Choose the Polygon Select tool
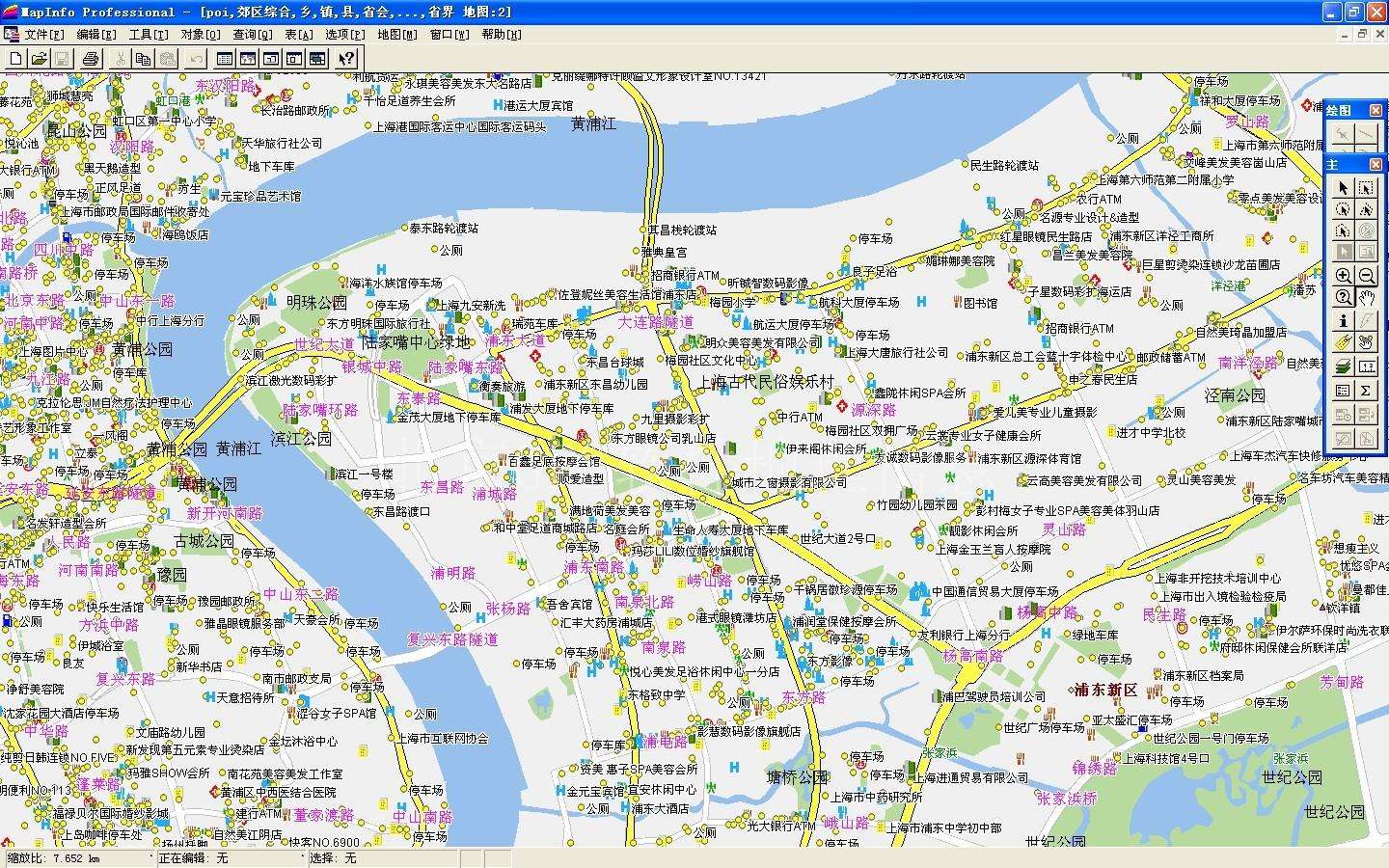The width and height of the screenshot is (1389, 868). pyautogui.click(x=1367, y=209)
